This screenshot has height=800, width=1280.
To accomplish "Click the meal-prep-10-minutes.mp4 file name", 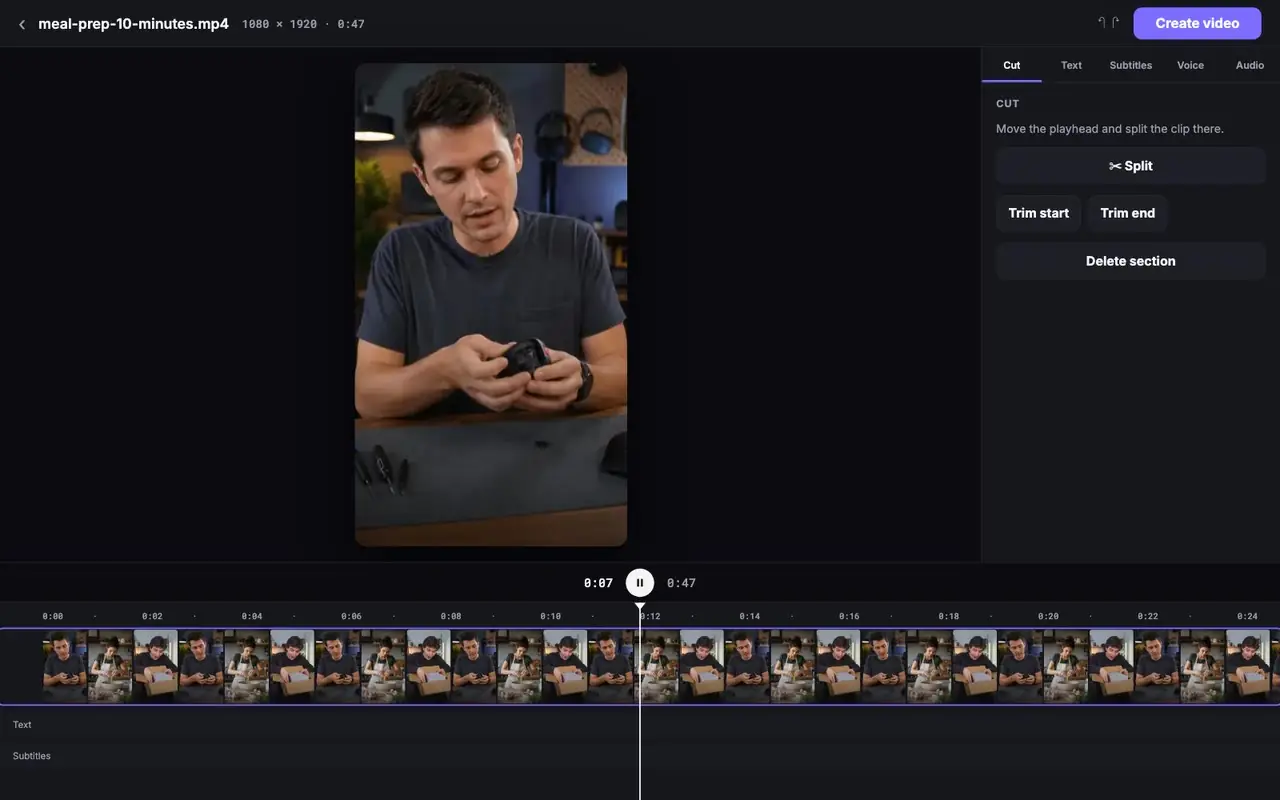I will pyautogui.click(x=133, y=23).
